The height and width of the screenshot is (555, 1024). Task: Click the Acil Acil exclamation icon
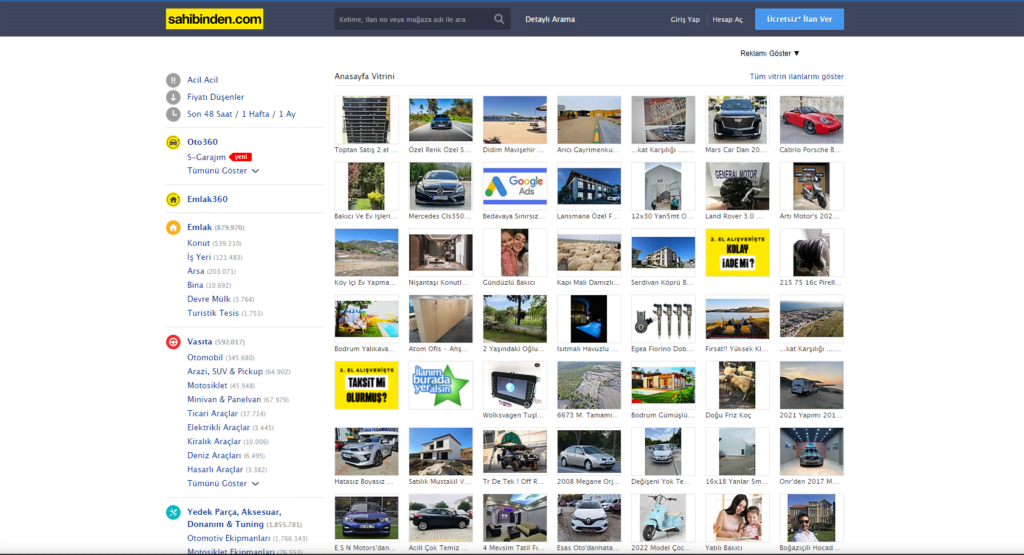(173, 80)
